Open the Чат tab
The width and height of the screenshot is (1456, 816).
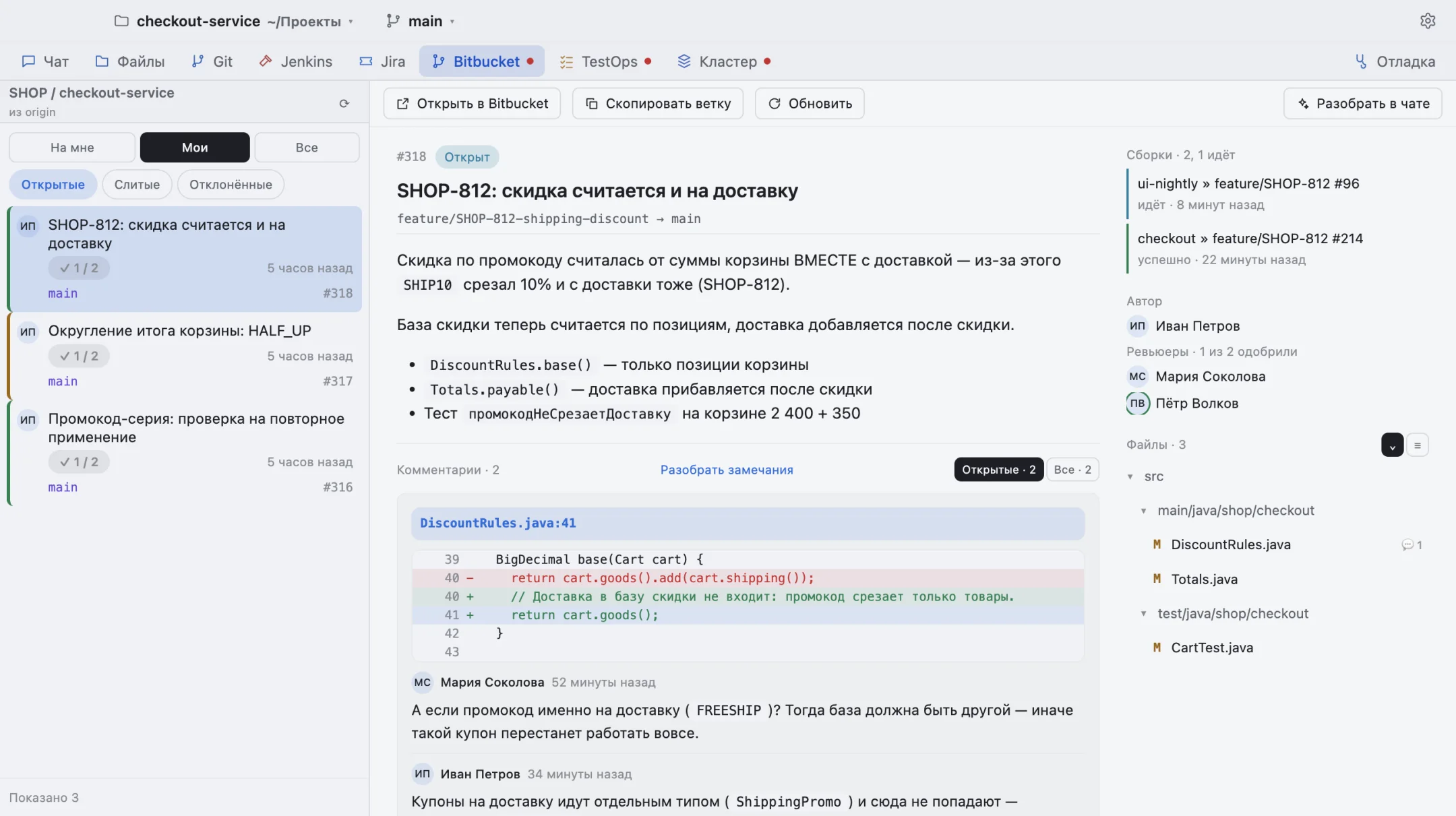click(45, 61)
